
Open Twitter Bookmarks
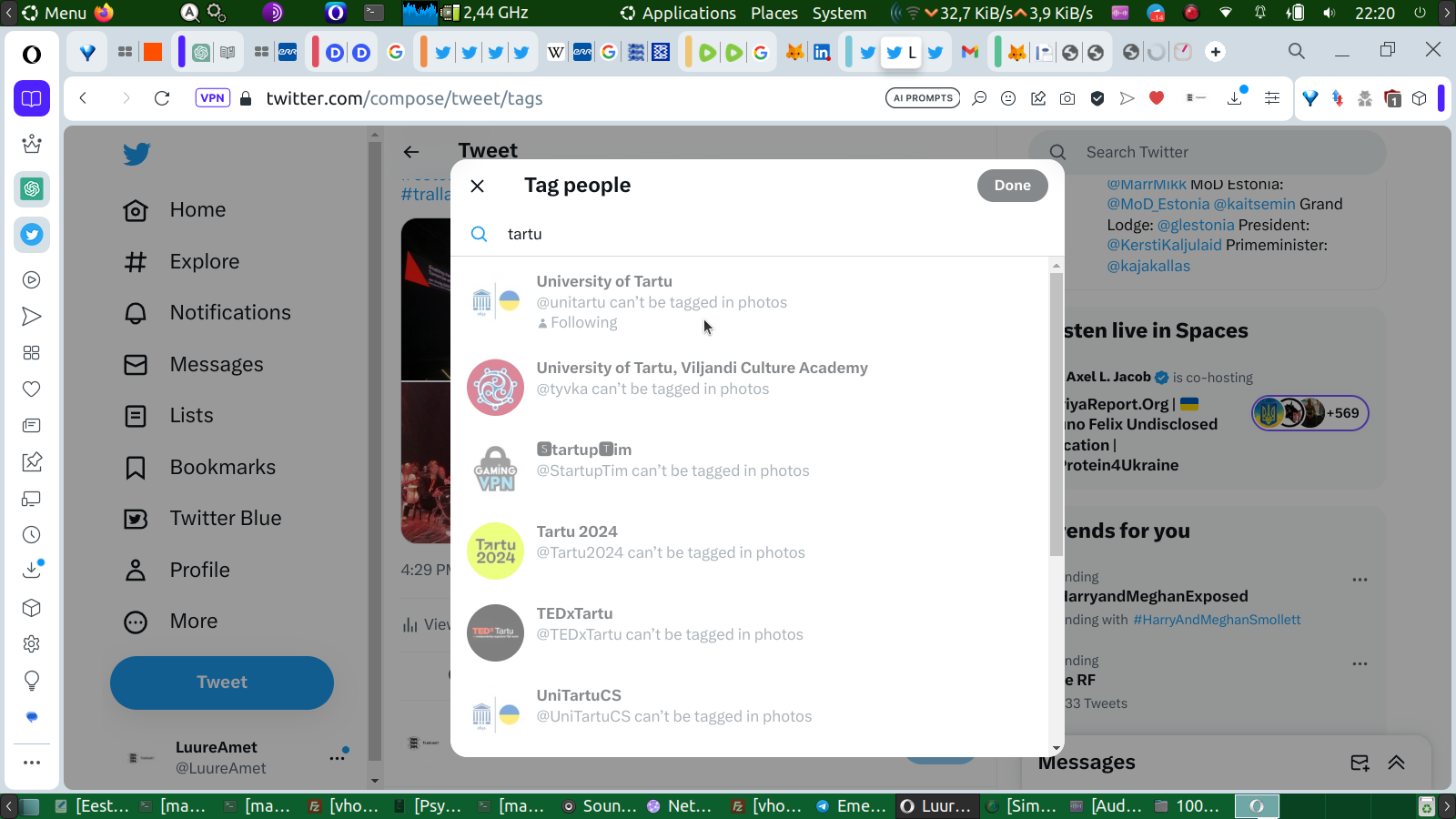199,468
